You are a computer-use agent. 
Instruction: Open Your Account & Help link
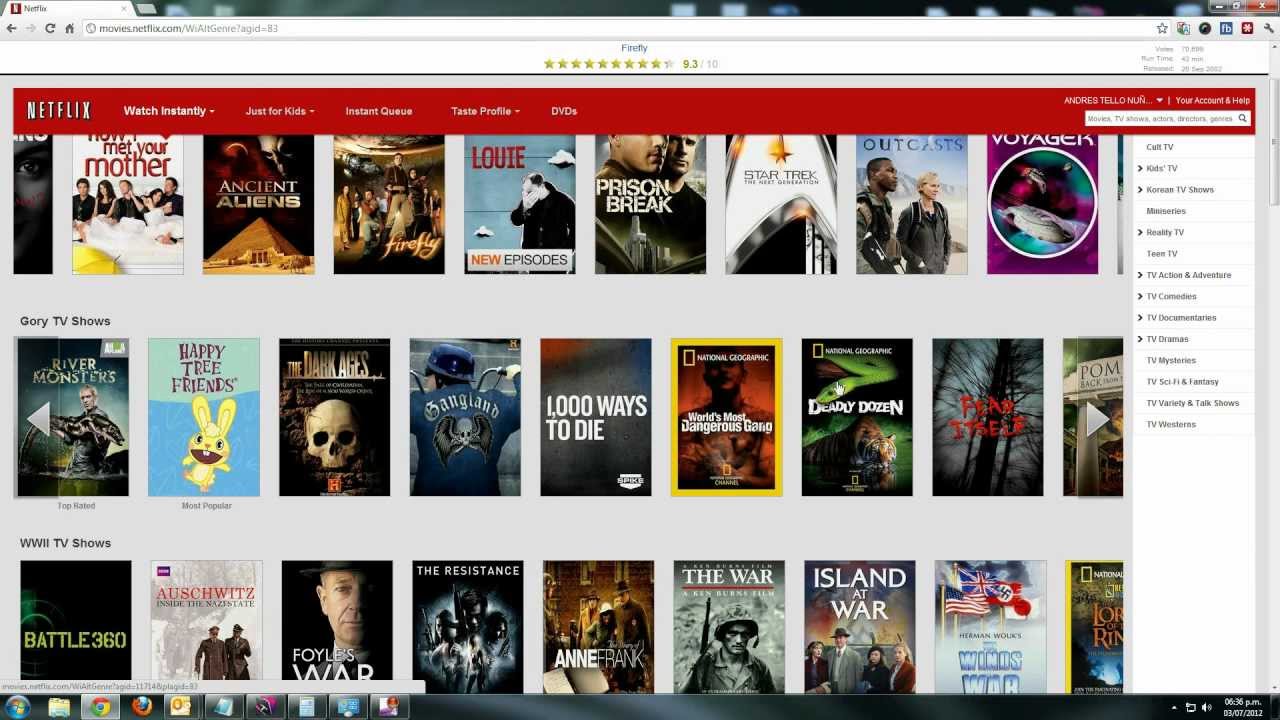[x=1212, y=100]
